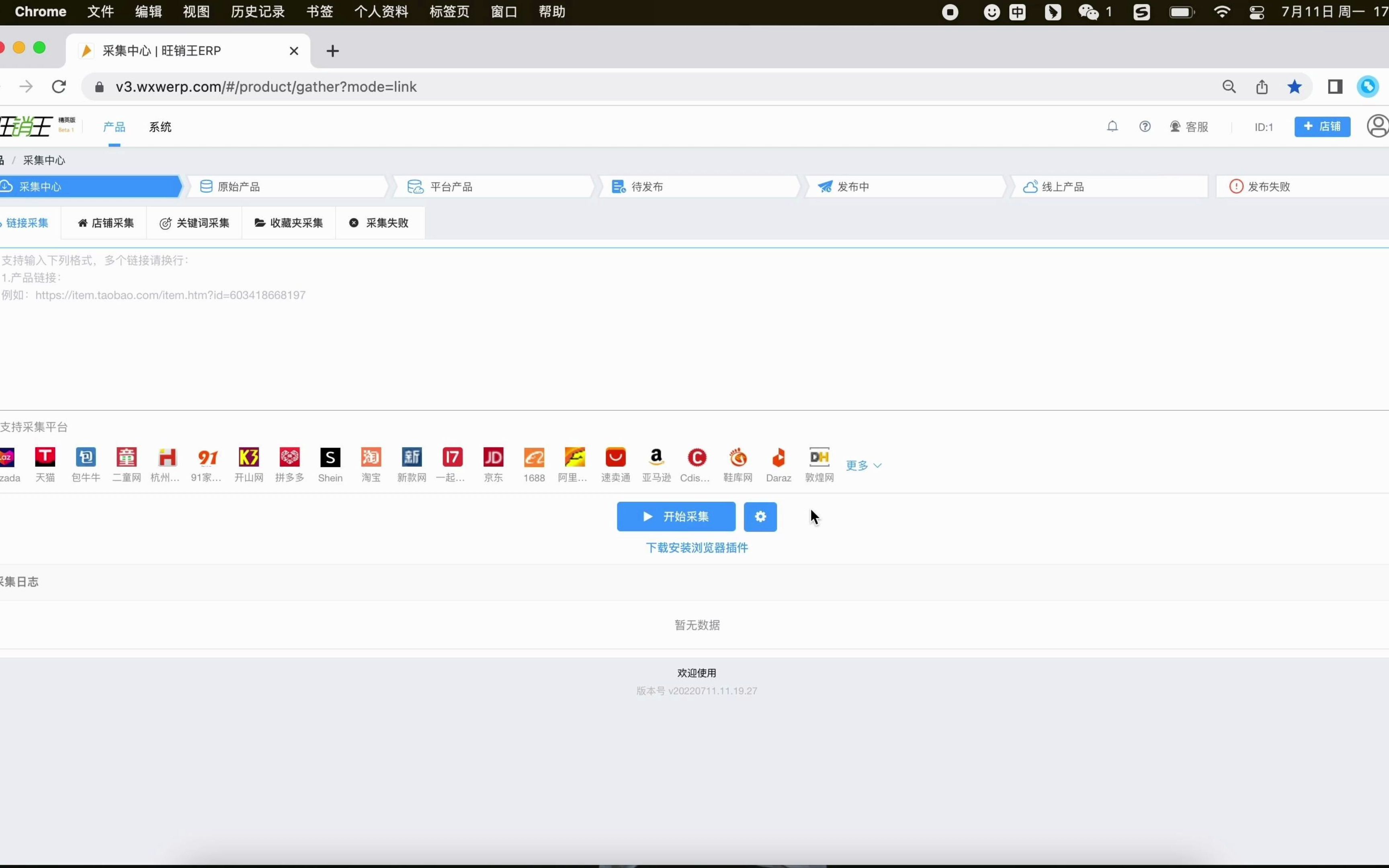The image size is (1389, 868).
Task: Open the Wi-Fi status menu
Action: 1222,12
